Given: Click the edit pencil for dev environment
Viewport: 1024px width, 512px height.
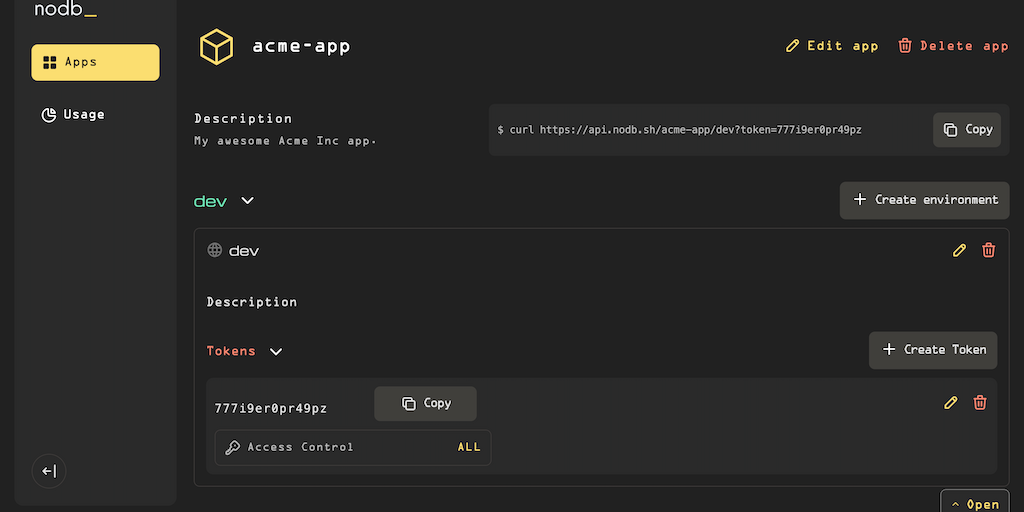Looking at the screenshot, I should pos(960,250).
